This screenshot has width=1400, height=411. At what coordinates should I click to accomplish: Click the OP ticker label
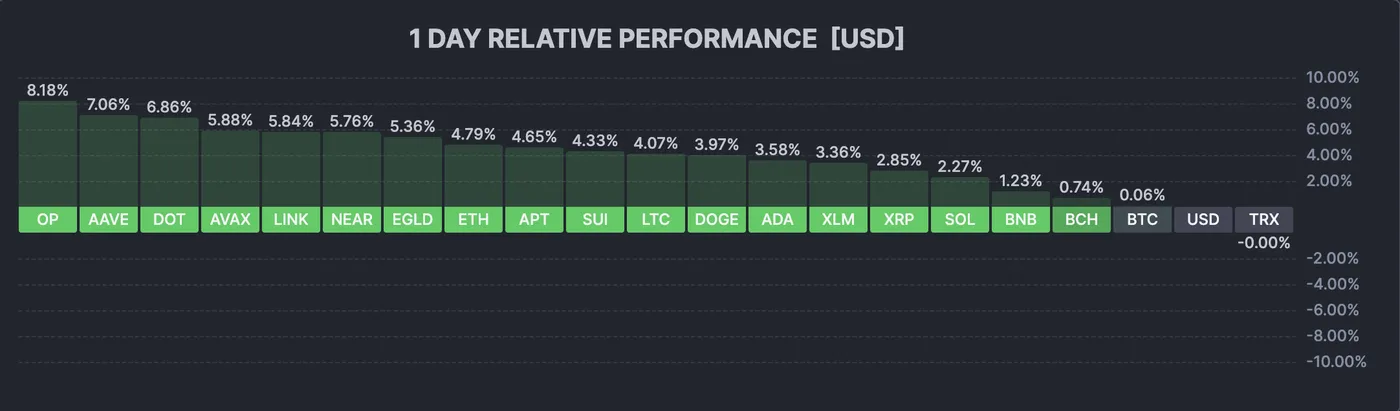coord(47,219)
